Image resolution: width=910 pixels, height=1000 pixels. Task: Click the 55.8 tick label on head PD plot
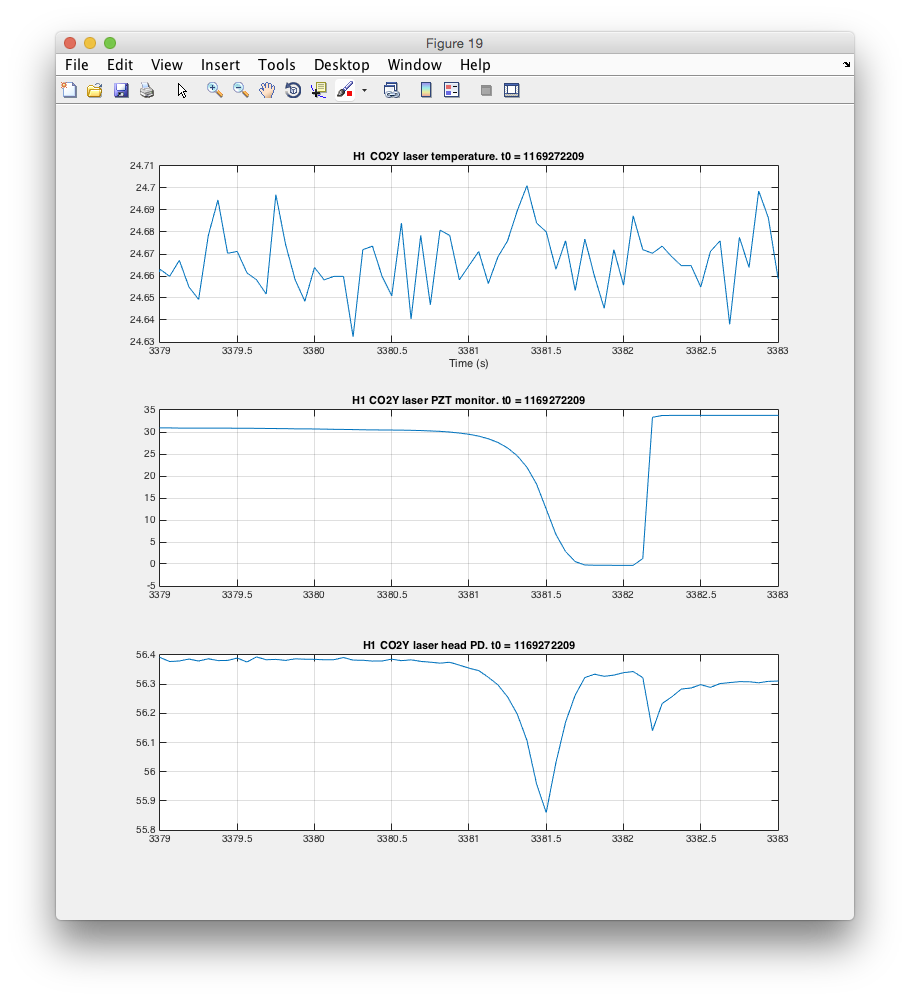145,830
